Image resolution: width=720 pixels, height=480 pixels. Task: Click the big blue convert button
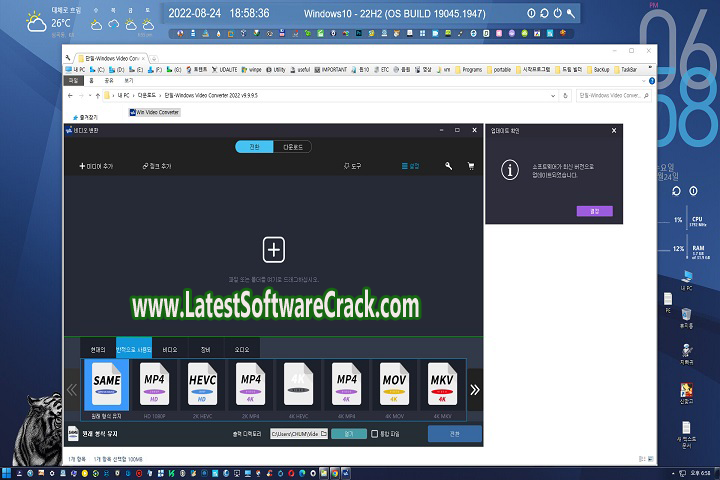(455, 434)
